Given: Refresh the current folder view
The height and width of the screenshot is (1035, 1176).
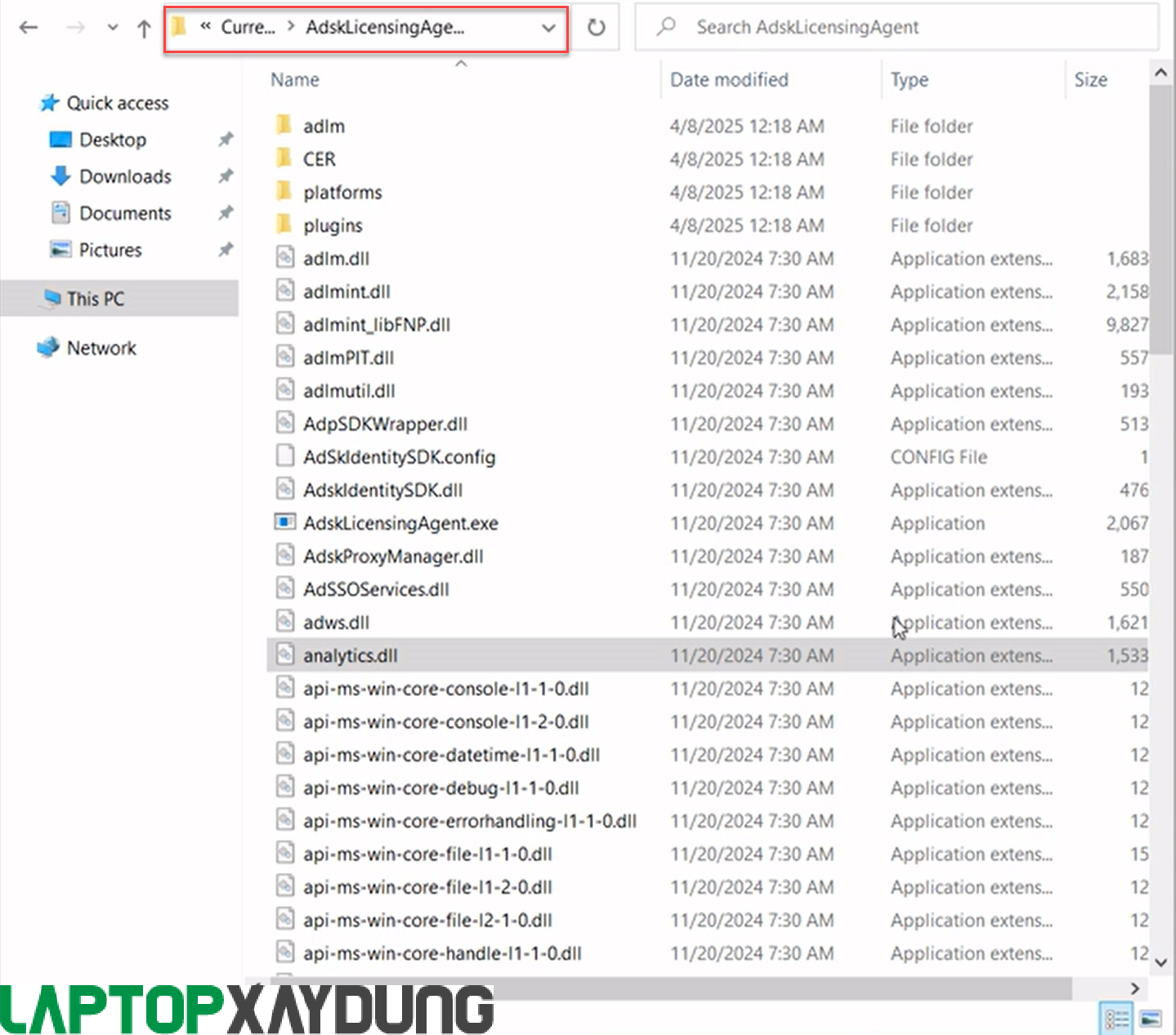Looking at the screenshot, I should tap(596, 28).
